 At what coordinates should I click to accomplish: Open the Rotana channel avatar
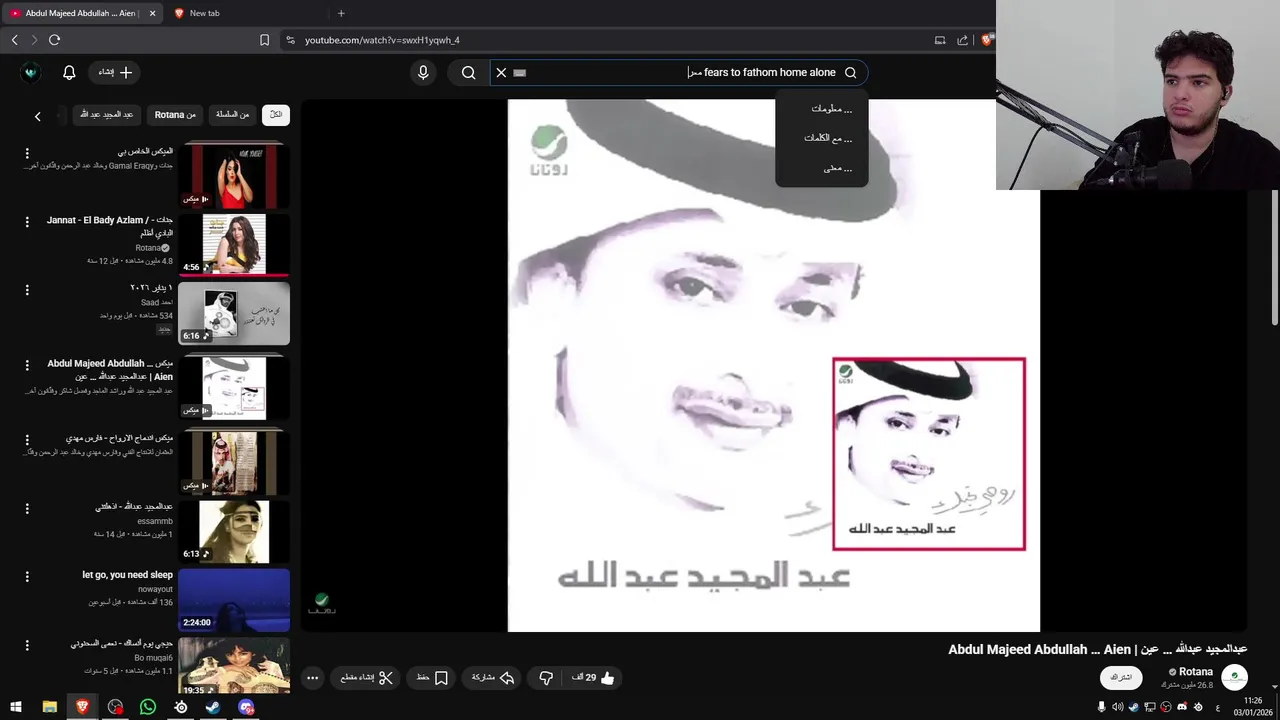click(x=1234, y=677)
